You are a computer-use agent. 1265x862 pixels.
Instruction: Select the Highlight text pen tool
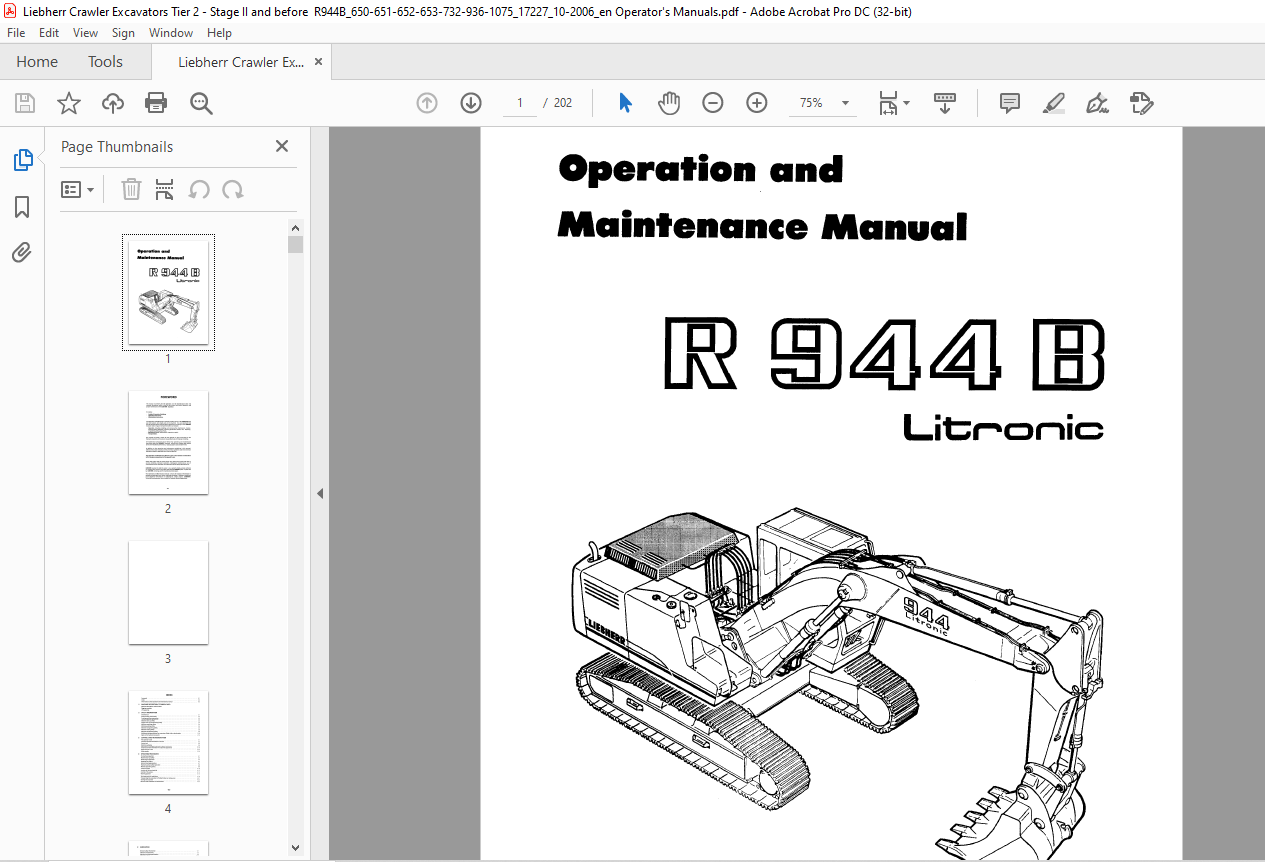1053,103
